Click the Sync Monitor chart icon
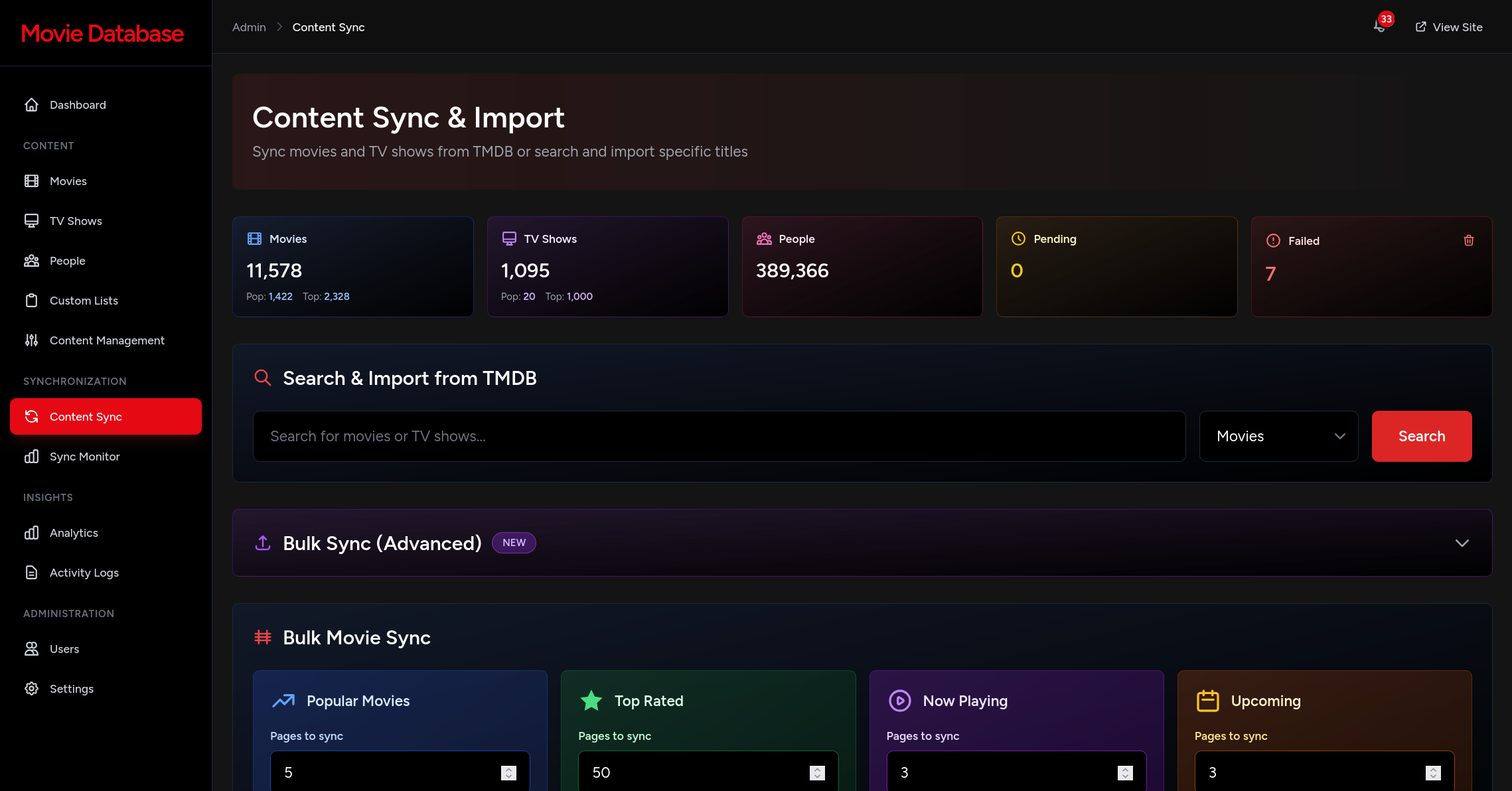 [x=31, y=457]
